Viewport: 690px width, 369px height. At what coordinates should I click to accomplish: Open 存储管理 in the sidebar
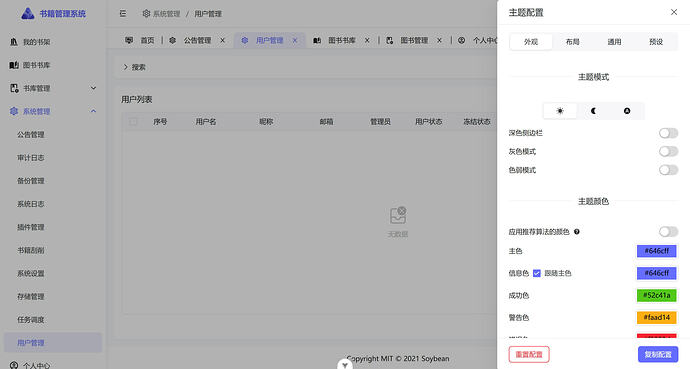[53, 296]
